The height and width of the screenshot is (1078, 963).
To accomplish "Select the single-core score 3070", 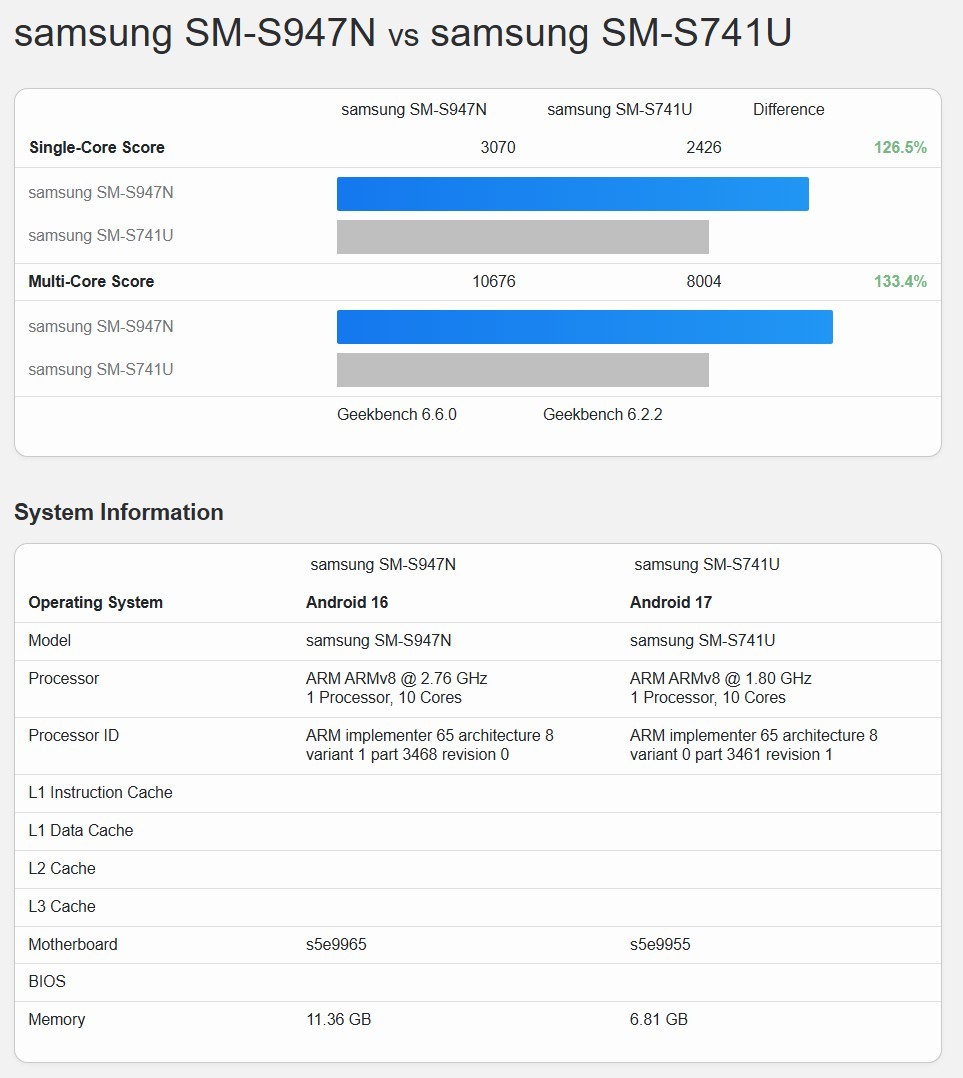I will [x=499, y=147].
